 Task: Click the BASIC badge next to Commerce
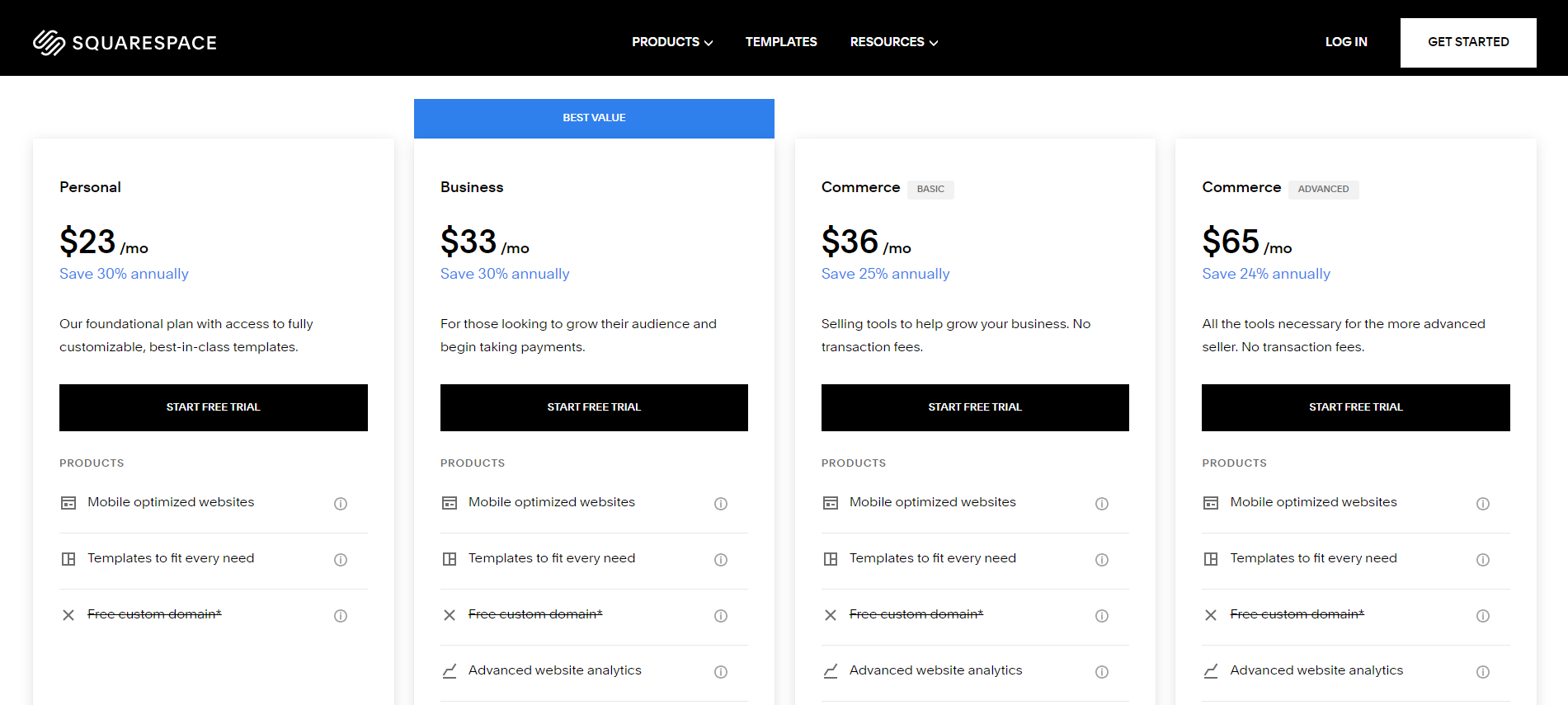930,189
